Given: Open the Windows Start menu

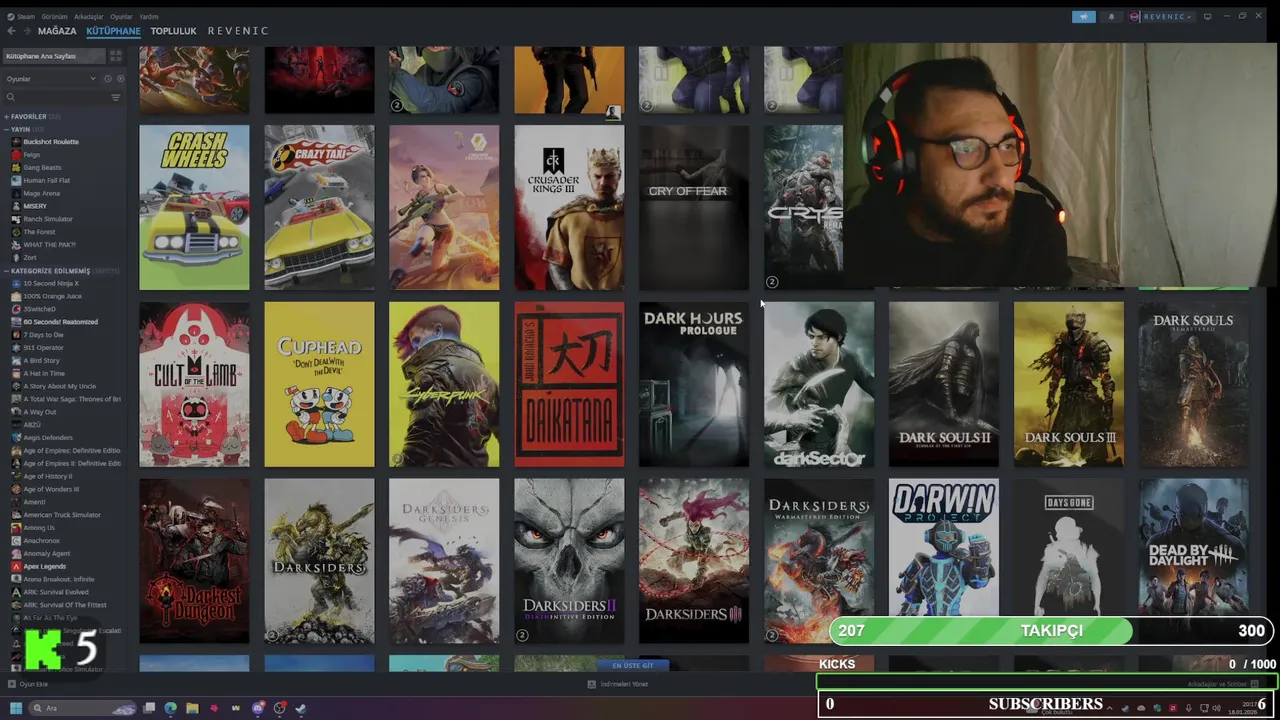Looking at the screenshot, I should [x=15, y=708].
